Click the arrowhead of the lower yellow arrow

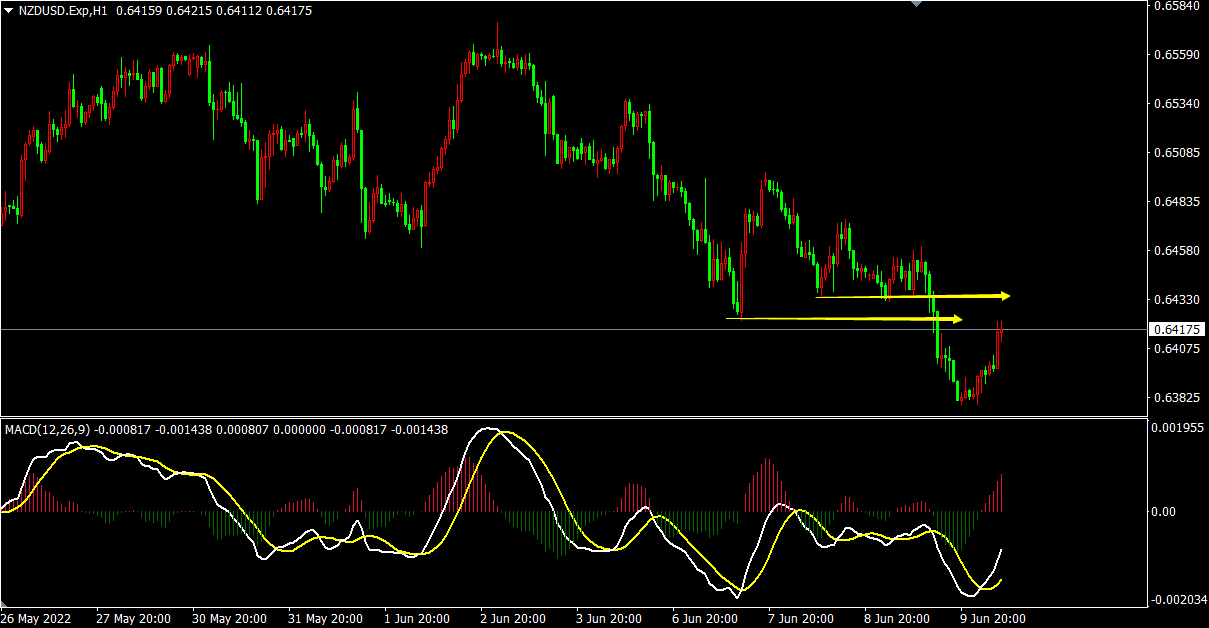(x=957, y=319)
